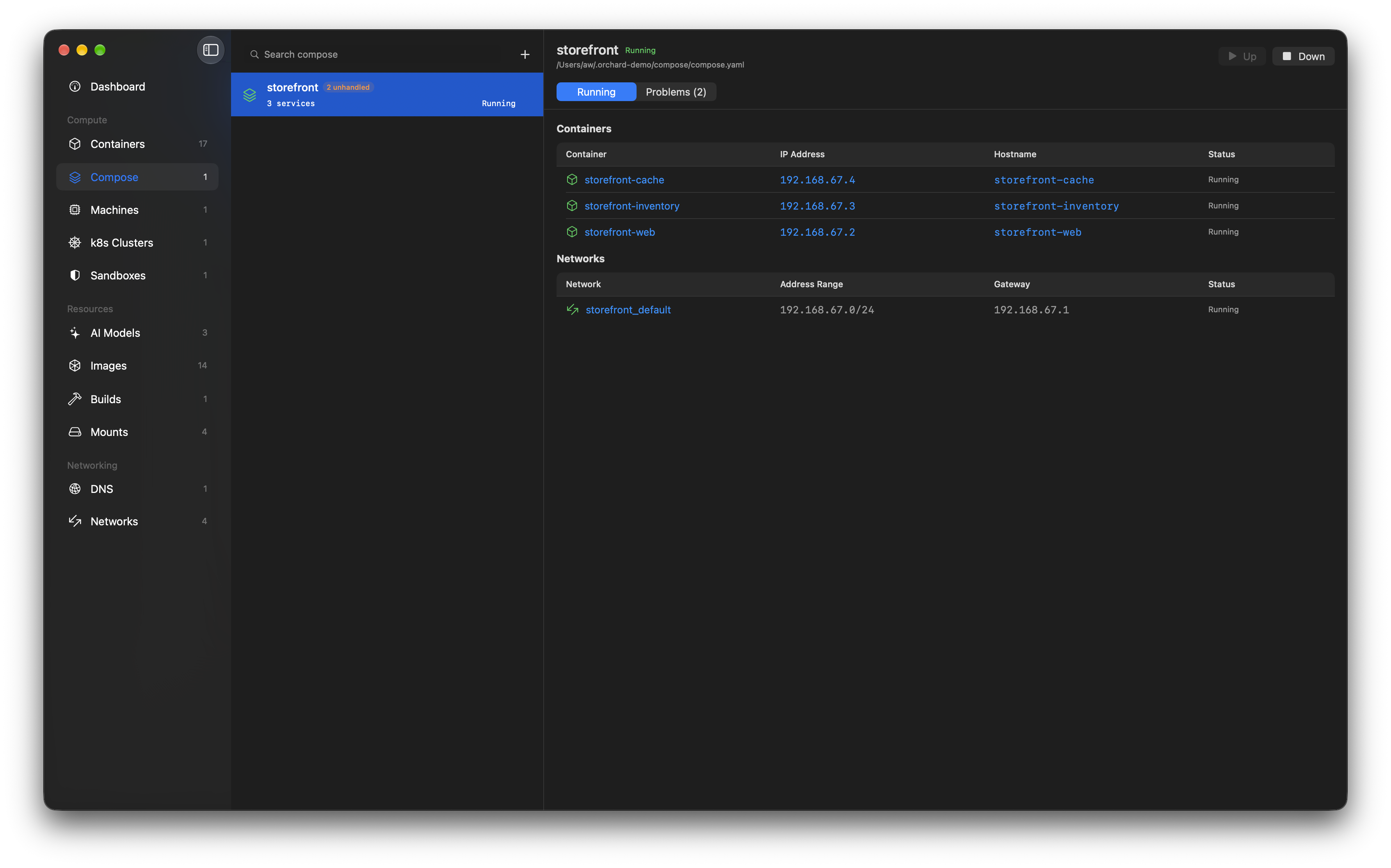1391x868 pixels.
Task: Click the Images box icon
Action: pyautogui.click(x=75, y=366)
